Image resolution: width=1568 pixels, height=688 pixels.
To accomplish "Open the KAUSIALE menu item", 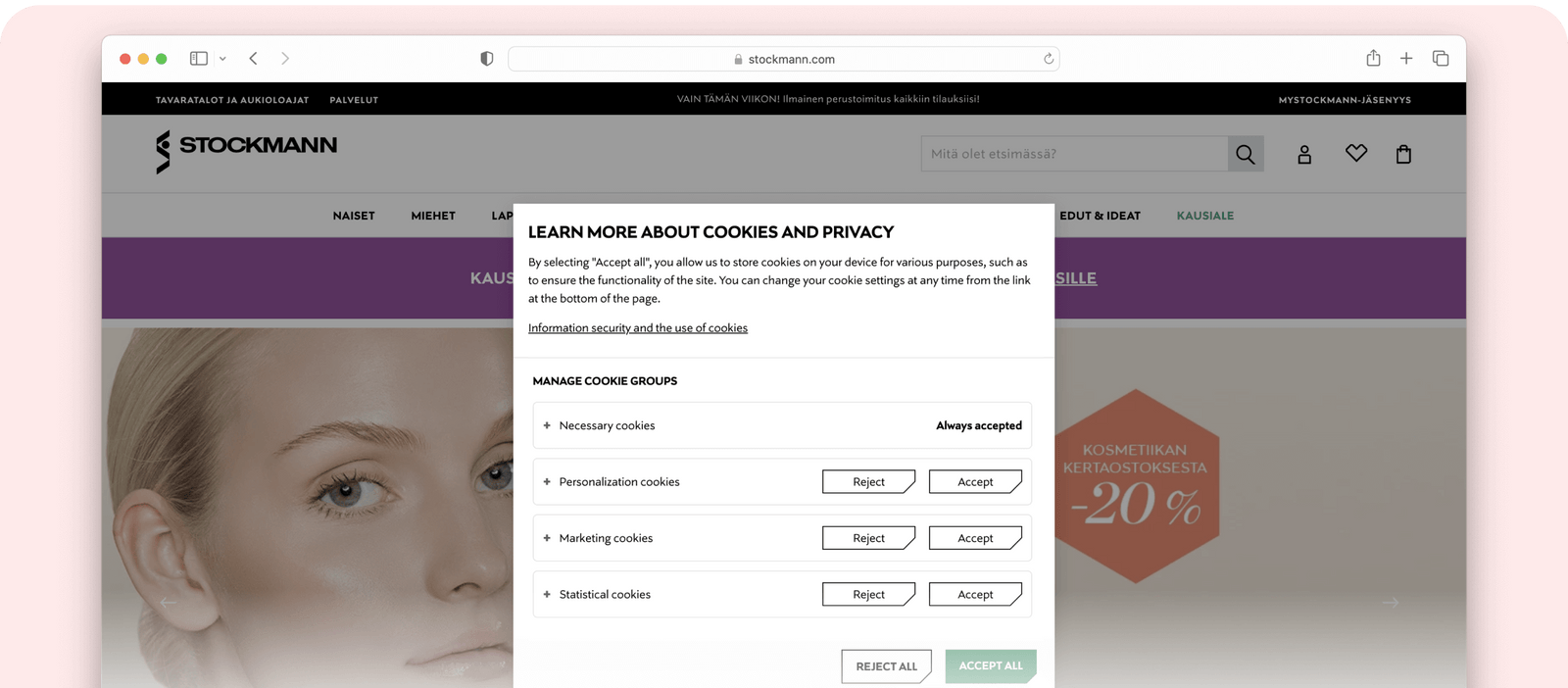I will [x=1205, y=216].
